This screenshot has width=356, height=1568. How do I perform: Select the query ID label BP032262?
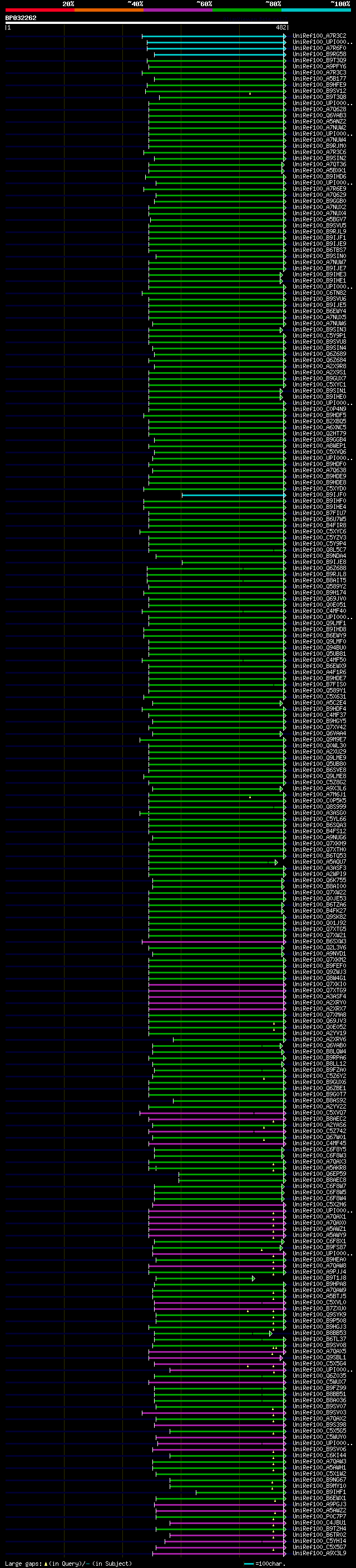click(x=21, y=18)
